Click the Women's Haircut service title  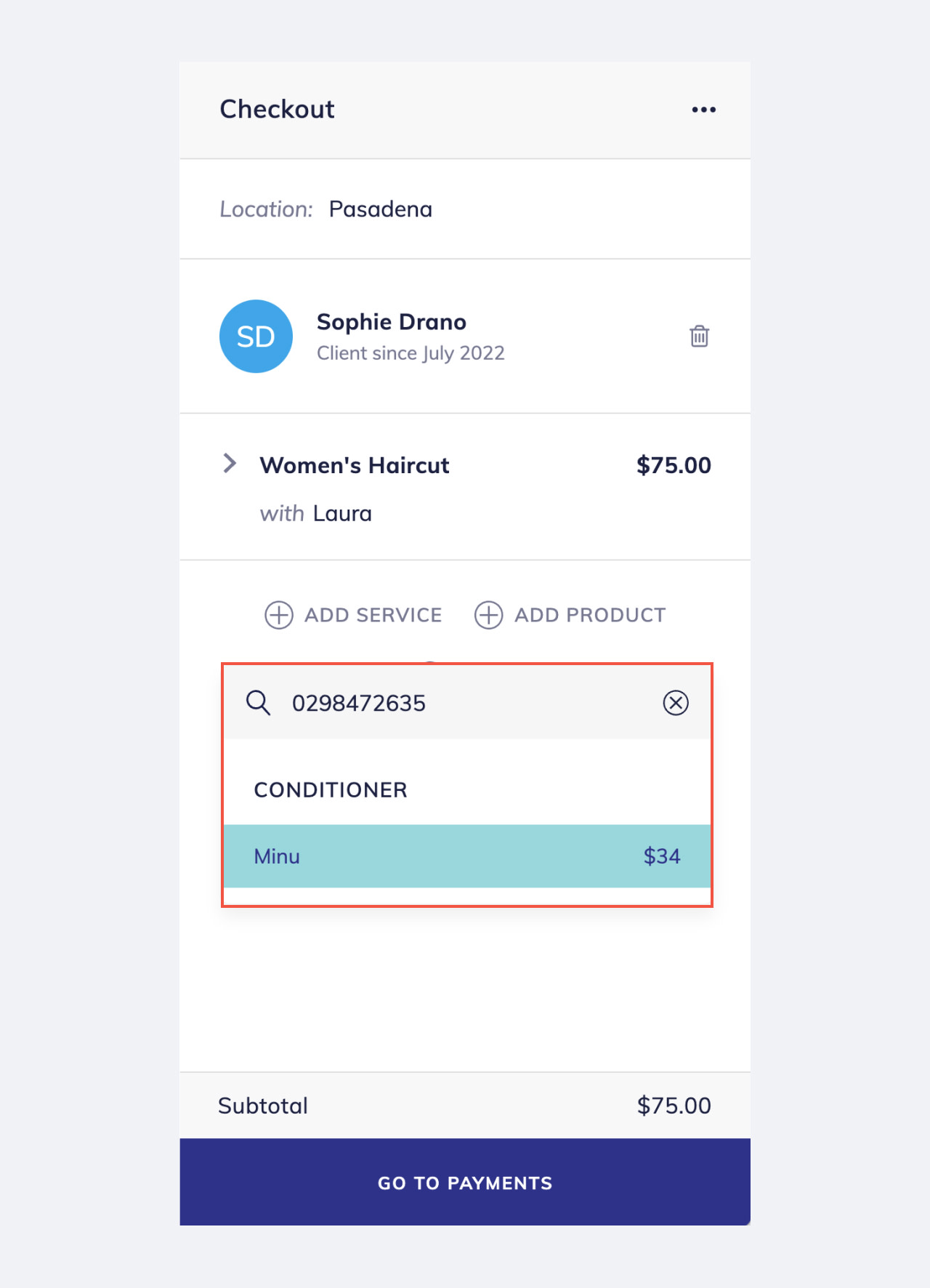pos(355,465)
